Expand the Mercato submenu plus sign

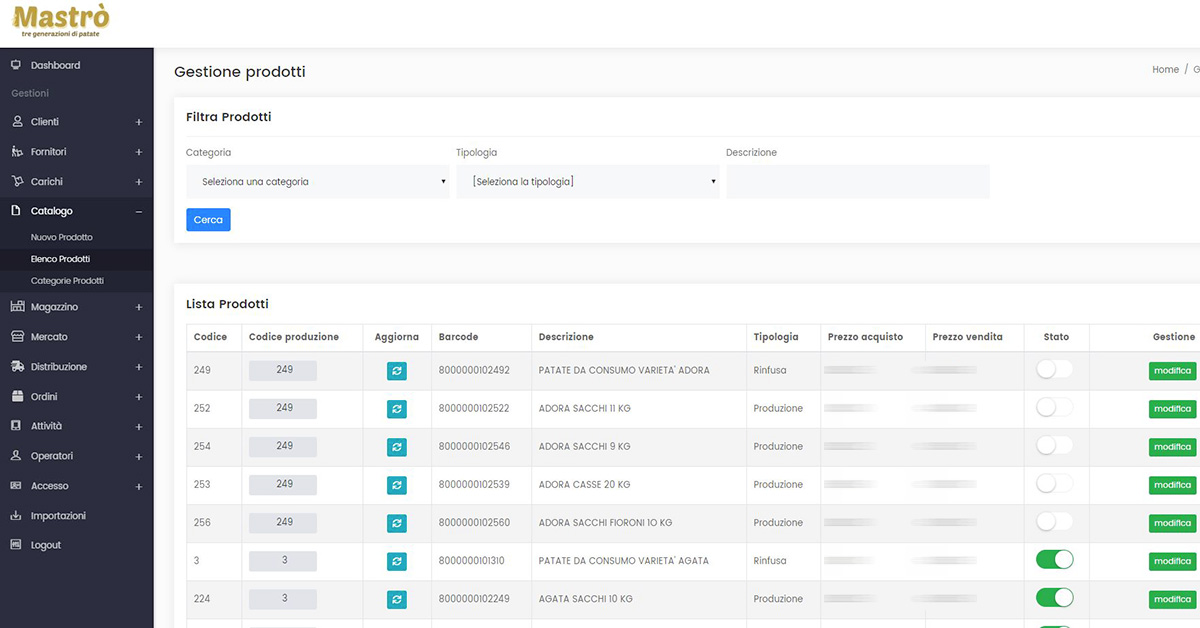click(x=139, y=337)
